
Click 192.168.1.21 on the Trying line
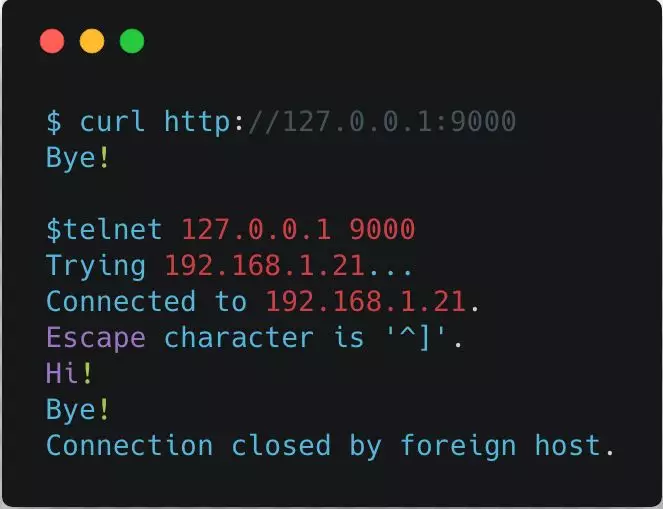265,266
